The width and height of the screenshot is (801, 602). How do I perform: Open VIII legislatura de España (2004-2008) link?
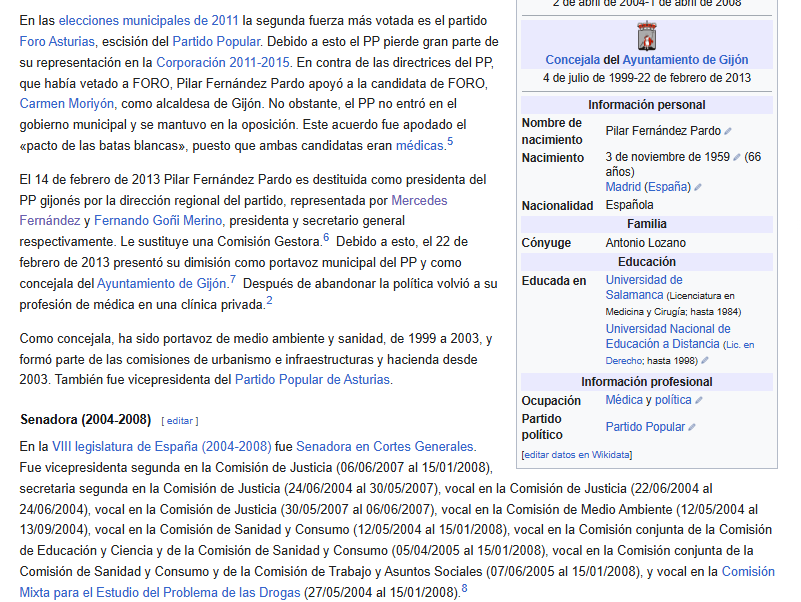pos(161,447)
